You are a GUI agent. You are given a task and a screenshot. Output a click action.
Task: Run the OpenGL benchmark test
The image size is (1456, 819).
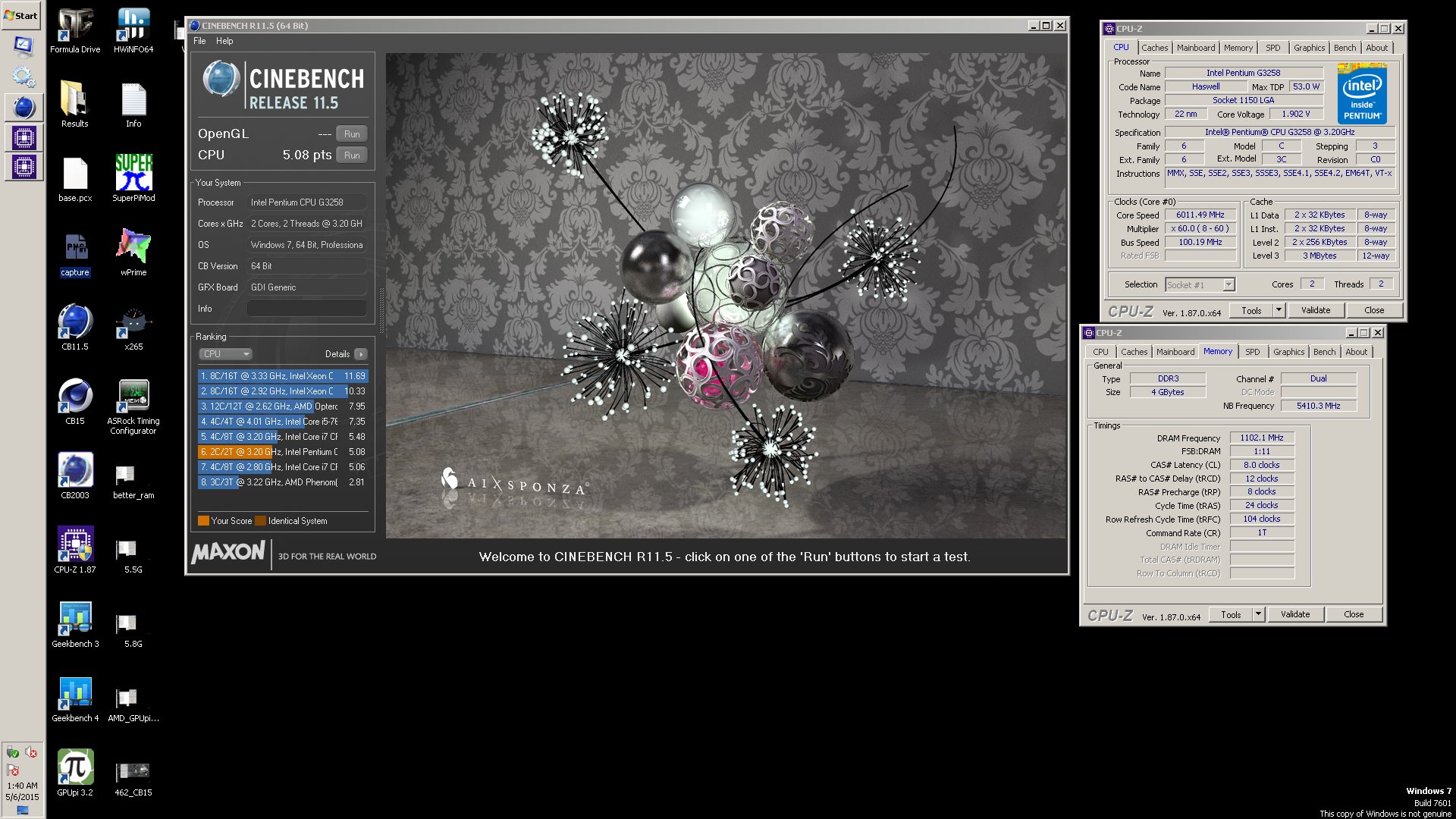tap(352, 134)
